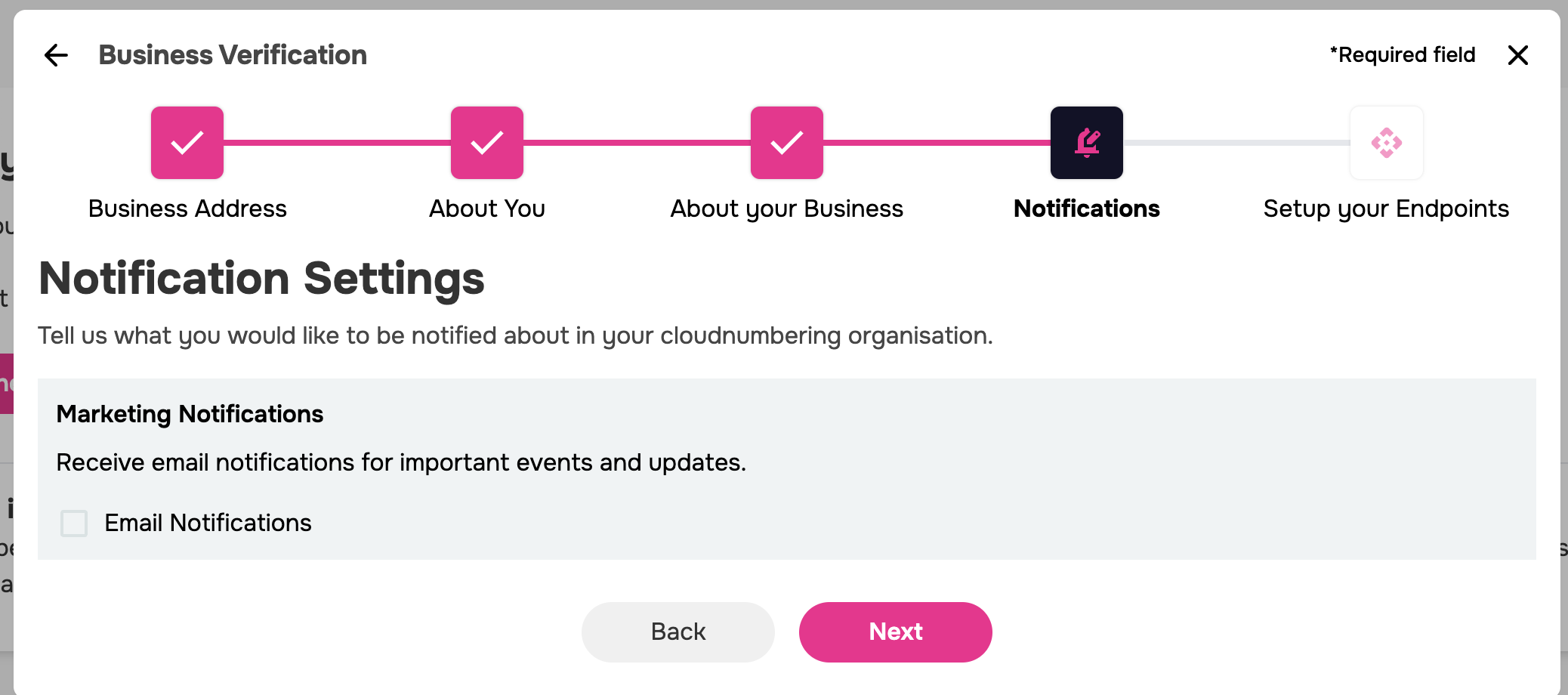This screenshot has height=695, width=1568.
Task: Go to the About your Business label
Action: pos(787,208)
